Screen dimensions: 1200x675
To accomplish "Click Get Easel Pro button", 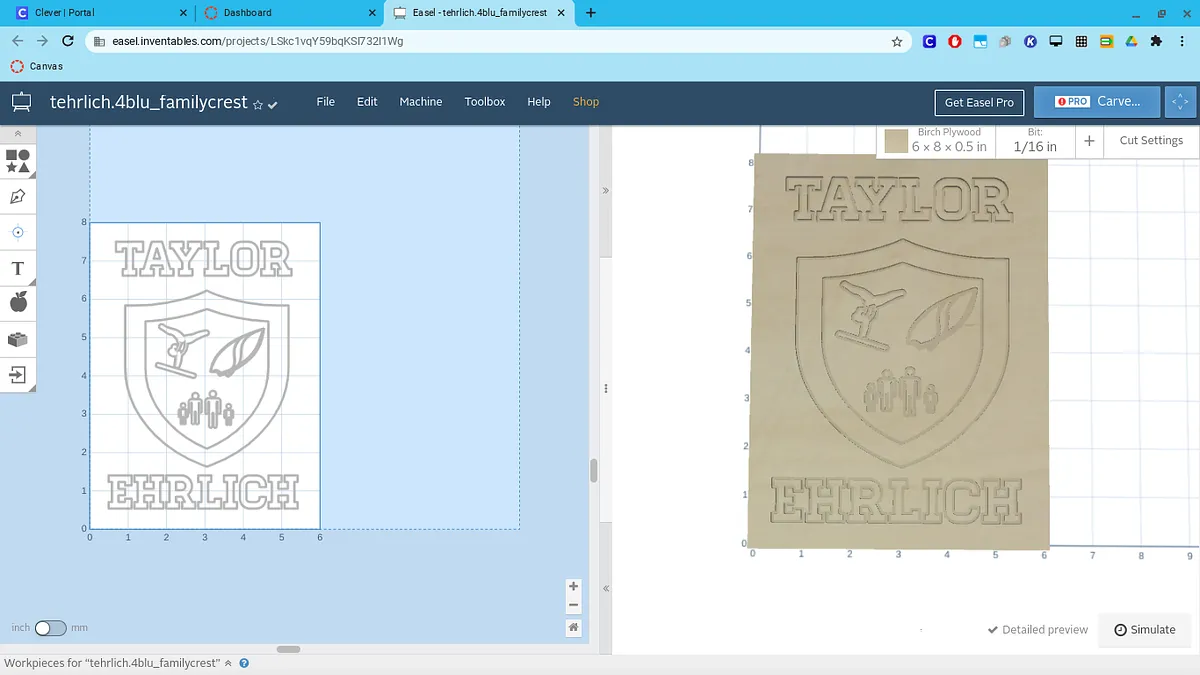I will click(979, 102).
